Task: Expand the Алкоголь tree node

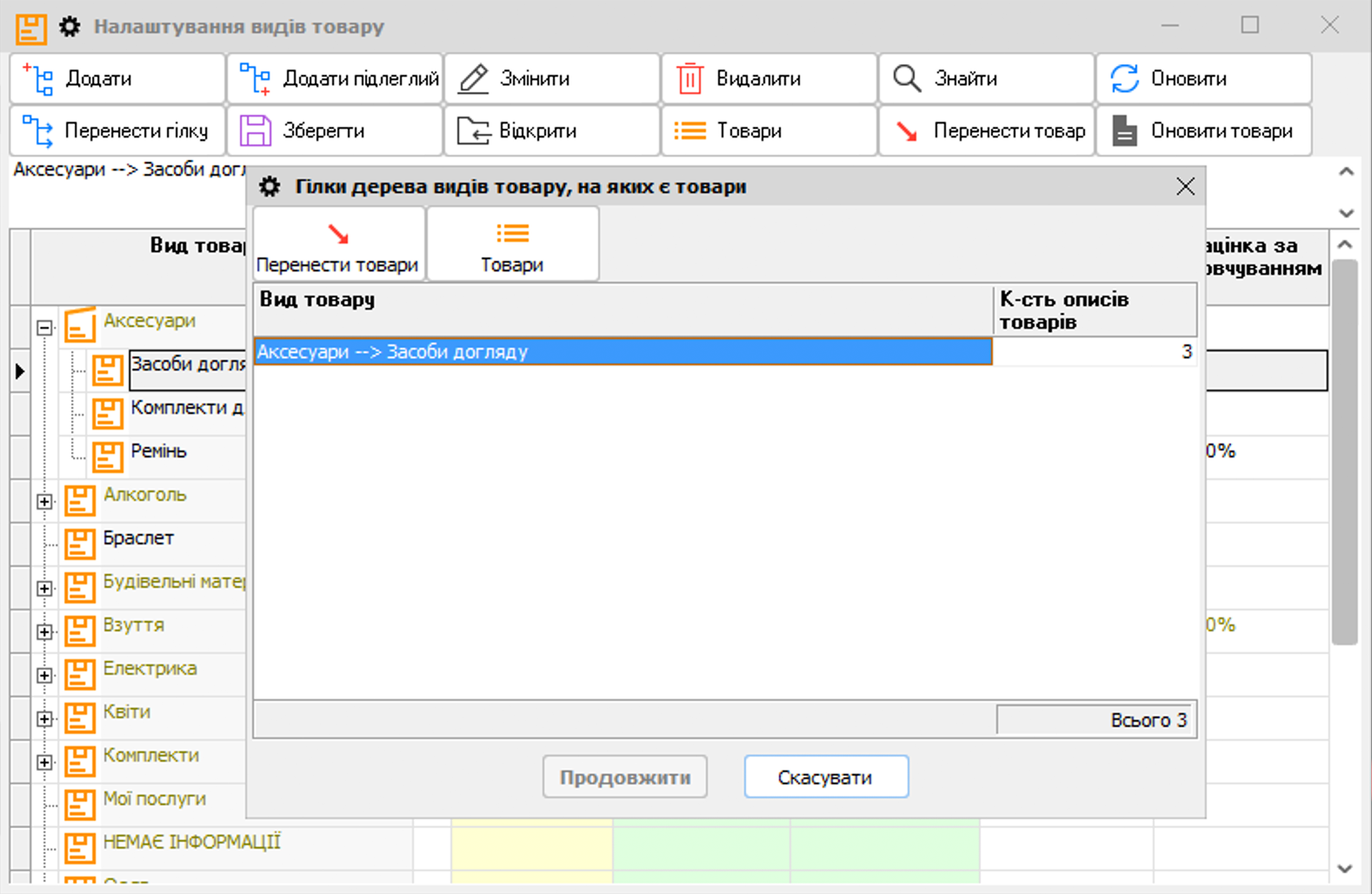Action: [44, 502]
